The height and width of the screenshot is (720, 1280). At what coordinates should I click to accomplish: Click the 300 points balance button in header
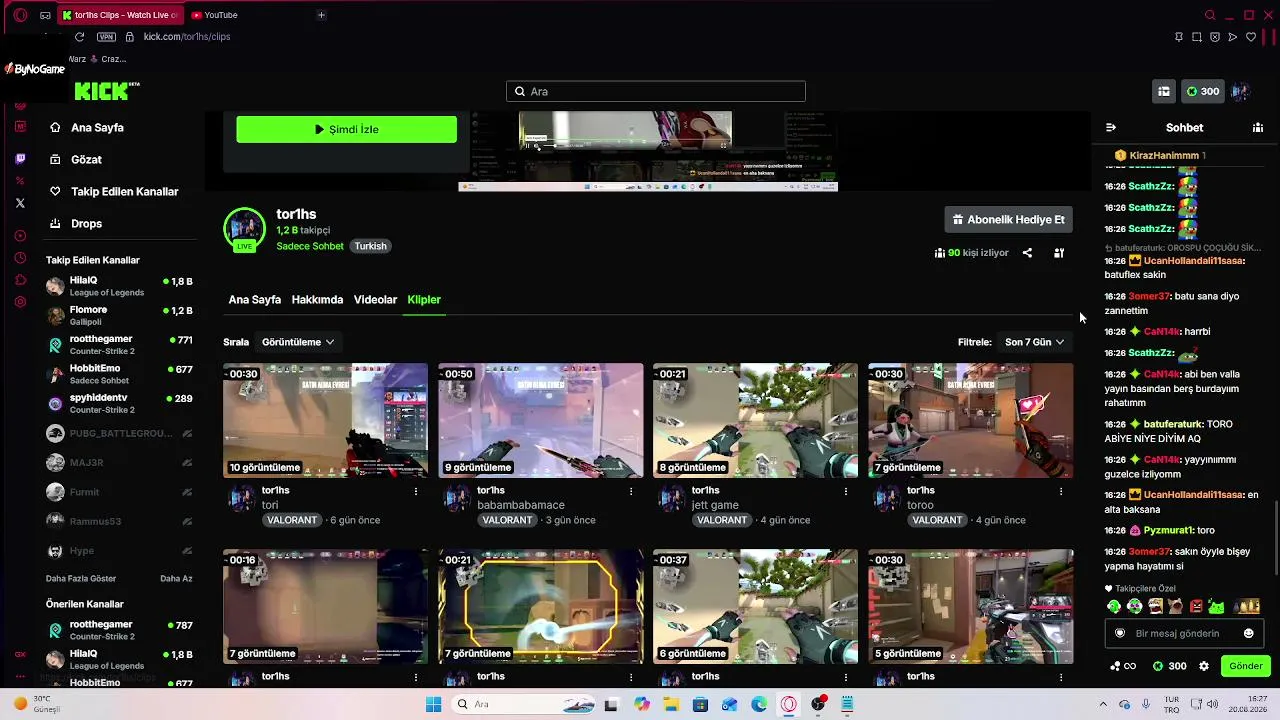(x=1202, y=91)
